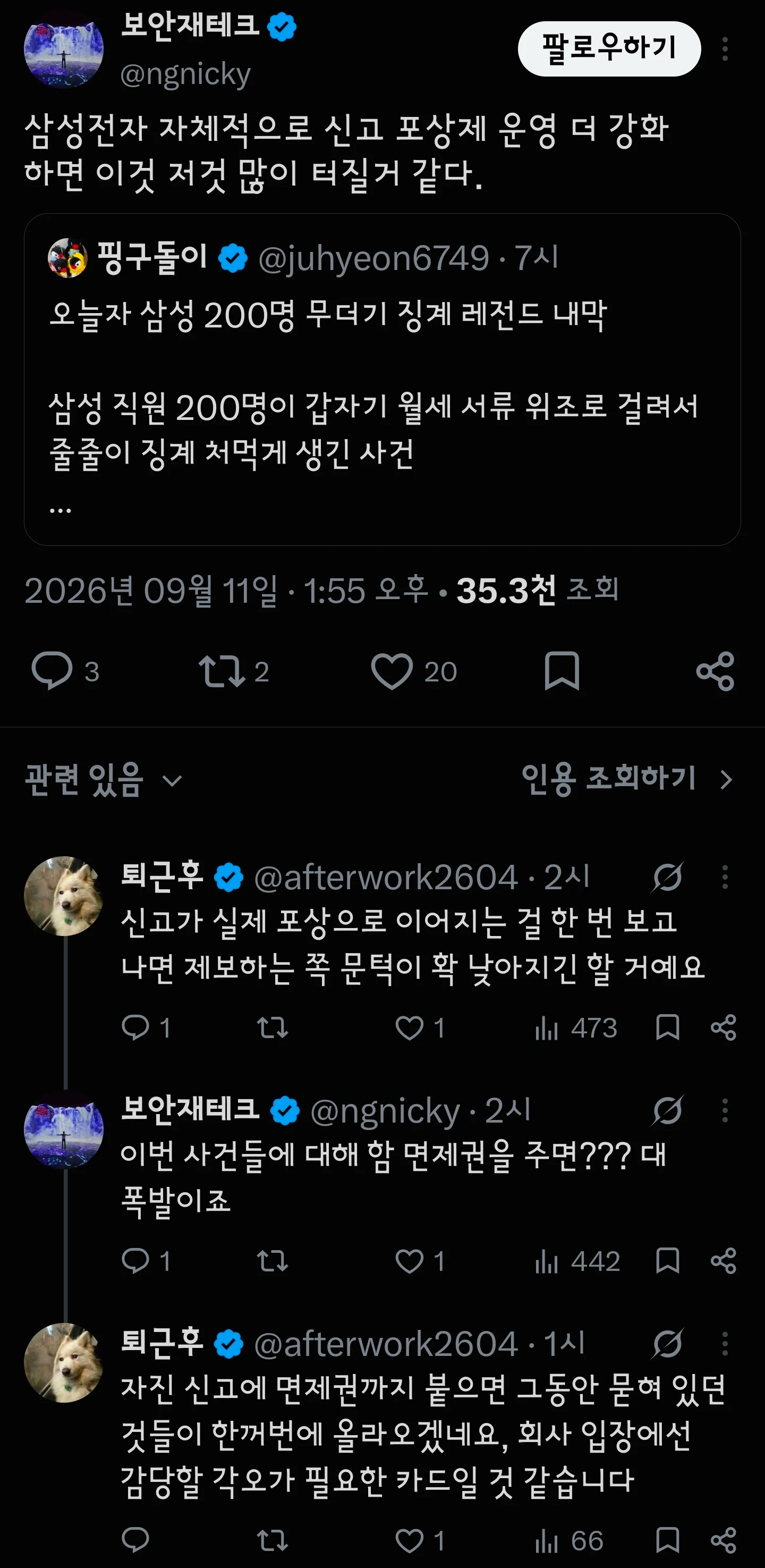Tap the reply icon on the main post
The width and height of the screenshot is (765, 1568).
(52, 671)
